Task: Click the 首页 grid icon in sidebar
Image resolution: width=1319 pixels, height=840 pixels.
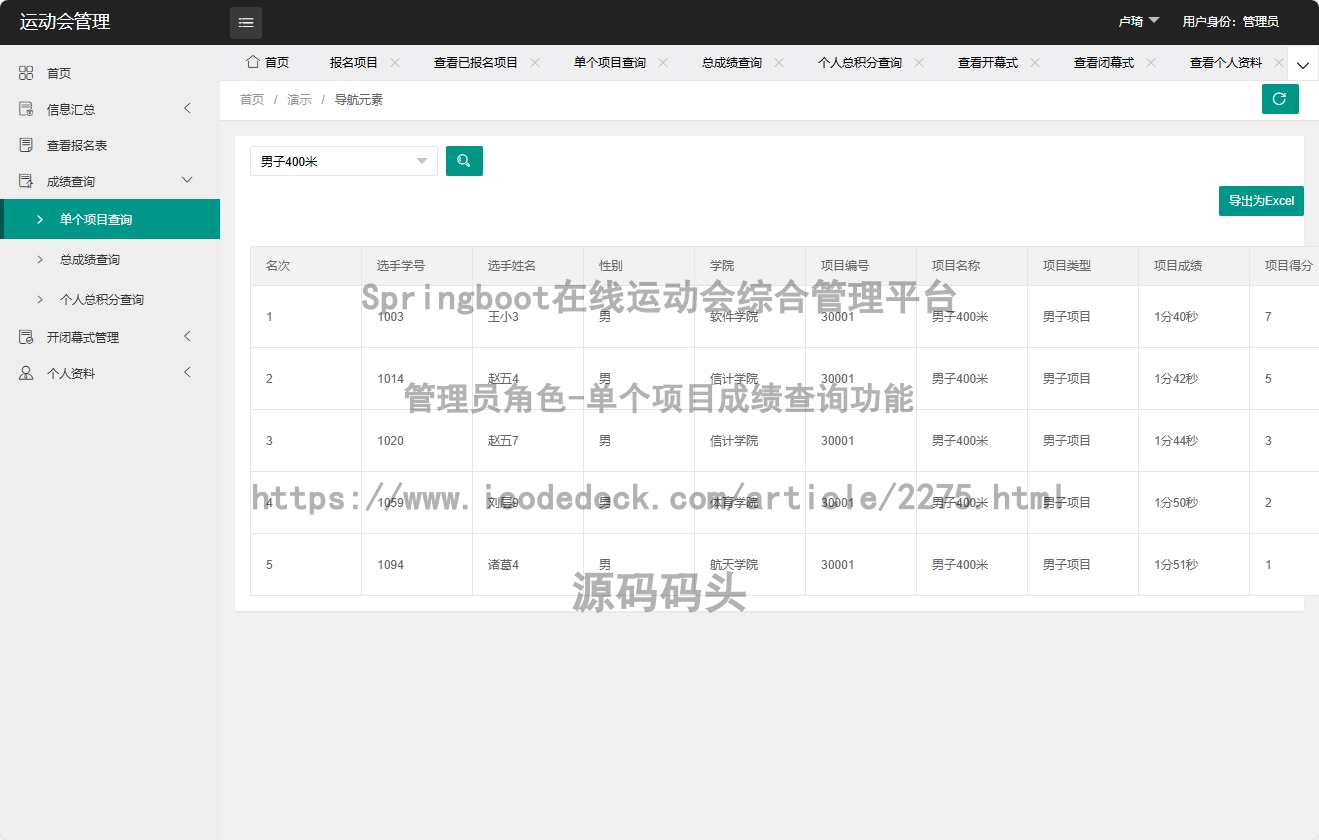Action: pyautogui.click(x=26, y=73)
